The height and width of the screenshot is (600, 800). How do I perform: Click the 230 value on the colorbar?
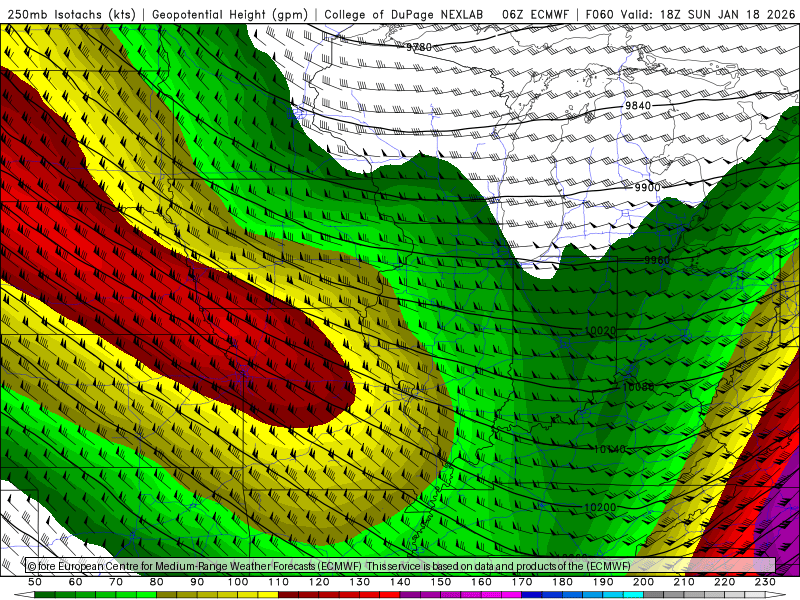tap(765, 582)
